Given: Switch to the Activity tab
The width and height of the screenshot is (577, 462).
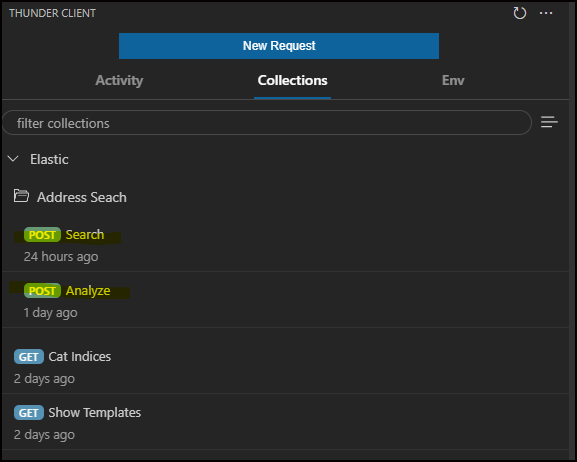Looking at the screenshot, I should [x=119, y=80].
